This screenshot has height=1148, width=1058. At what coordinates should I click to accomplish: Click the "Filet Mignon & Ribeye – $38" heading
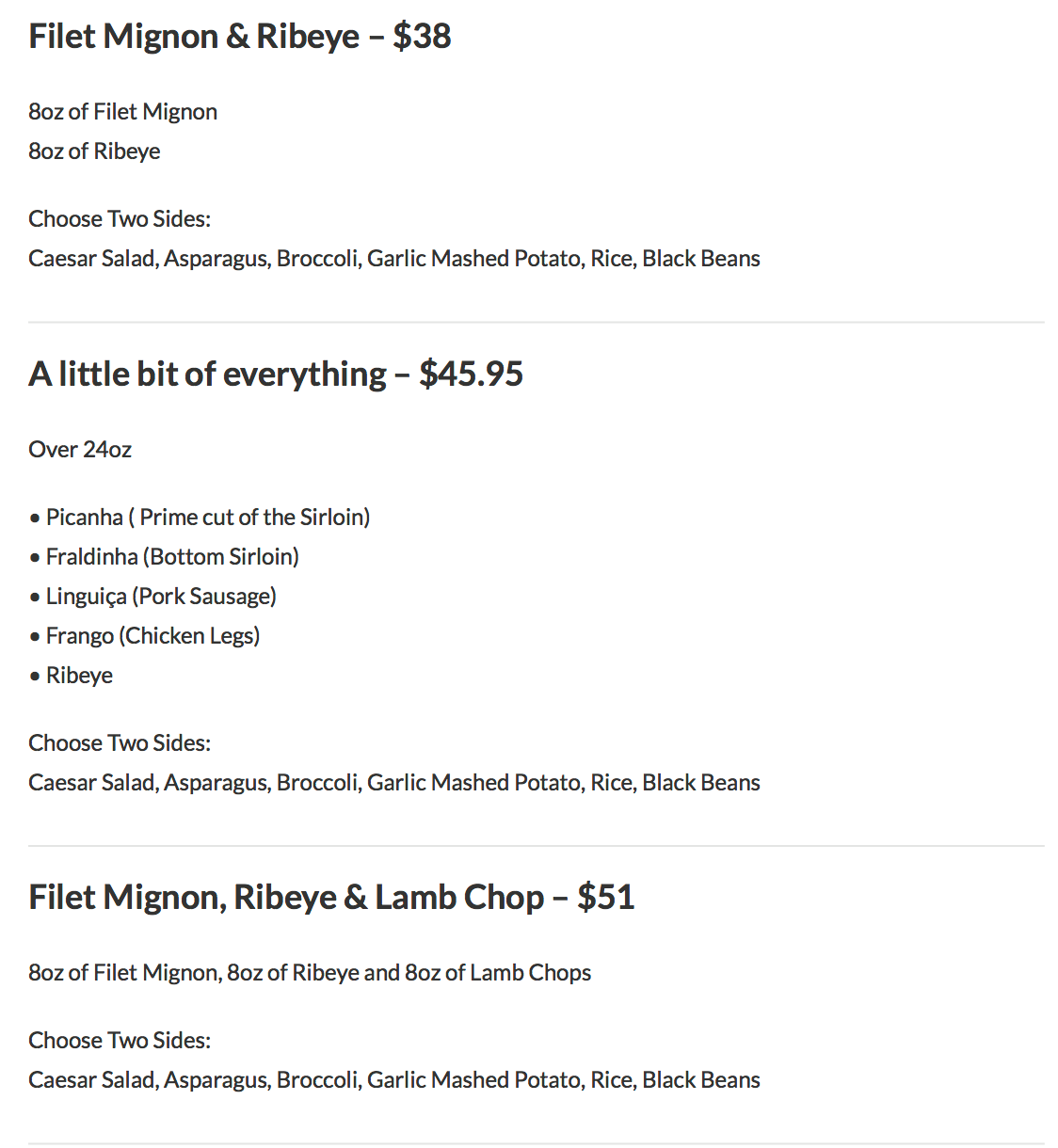tap(239, 37)
